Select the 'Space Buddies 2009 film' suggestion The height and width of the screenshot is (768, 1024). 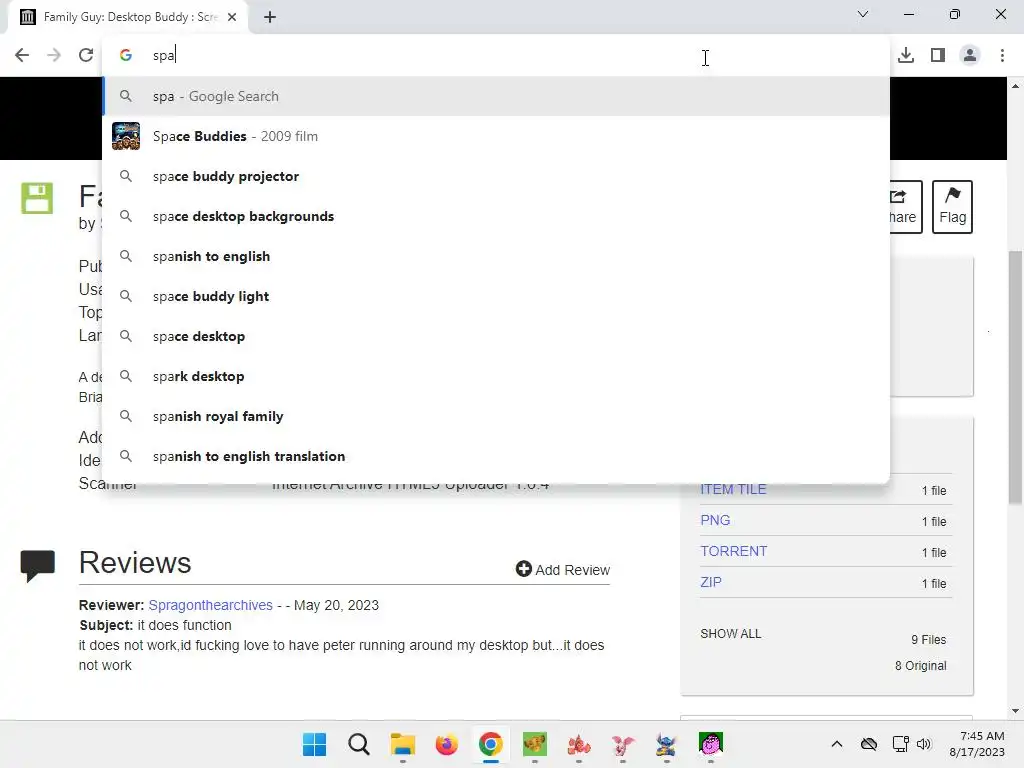click(496, 136)
